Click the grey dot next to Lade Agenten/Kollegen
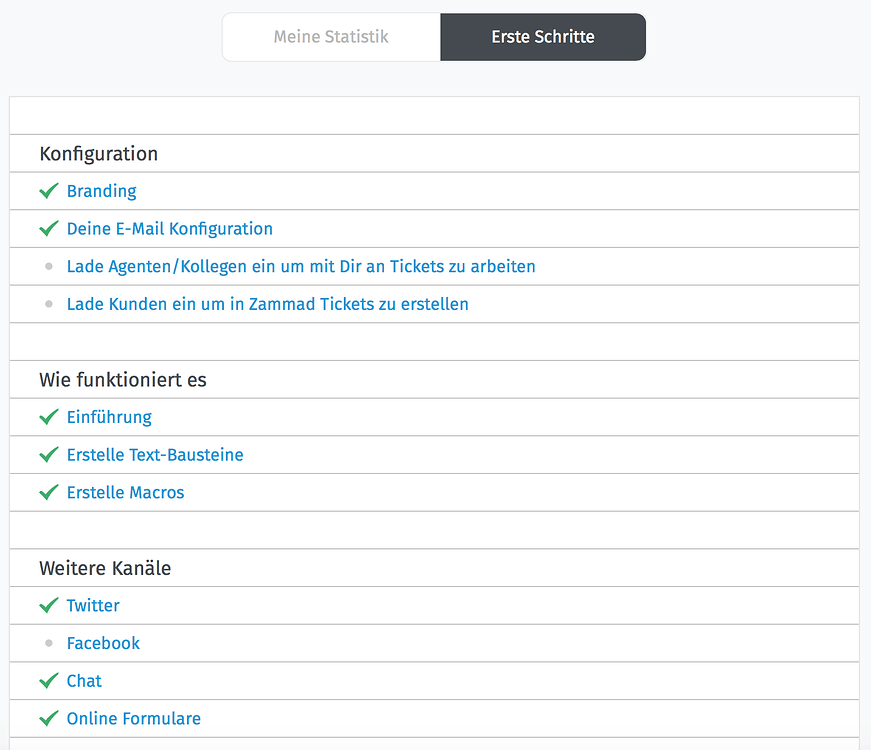 click(x=48, y=266)
